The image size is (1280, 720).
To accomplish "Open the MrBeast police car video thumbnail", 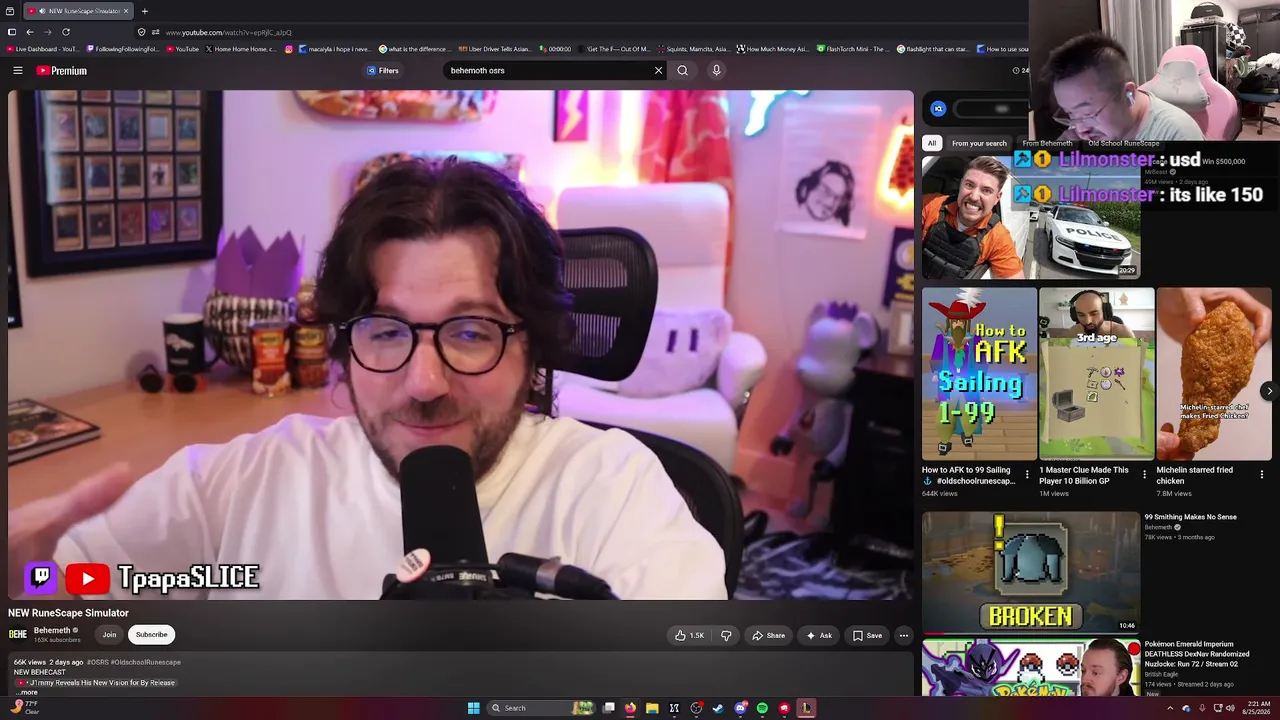I will pyautogui.click(x=1031, y=217).
